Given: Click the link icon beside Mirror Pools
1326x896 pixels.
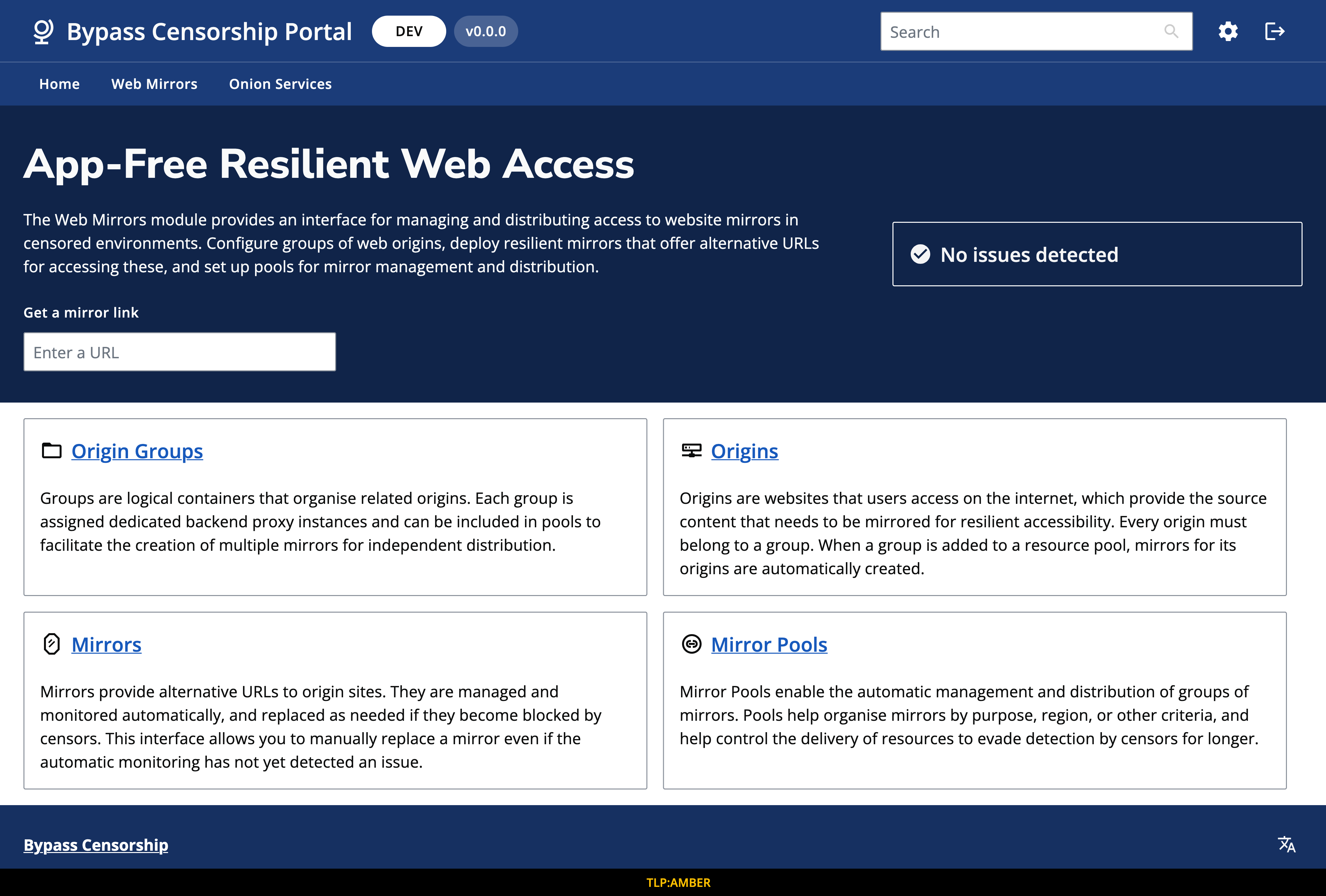Looking at the screenshot, I should click(692, 644).
